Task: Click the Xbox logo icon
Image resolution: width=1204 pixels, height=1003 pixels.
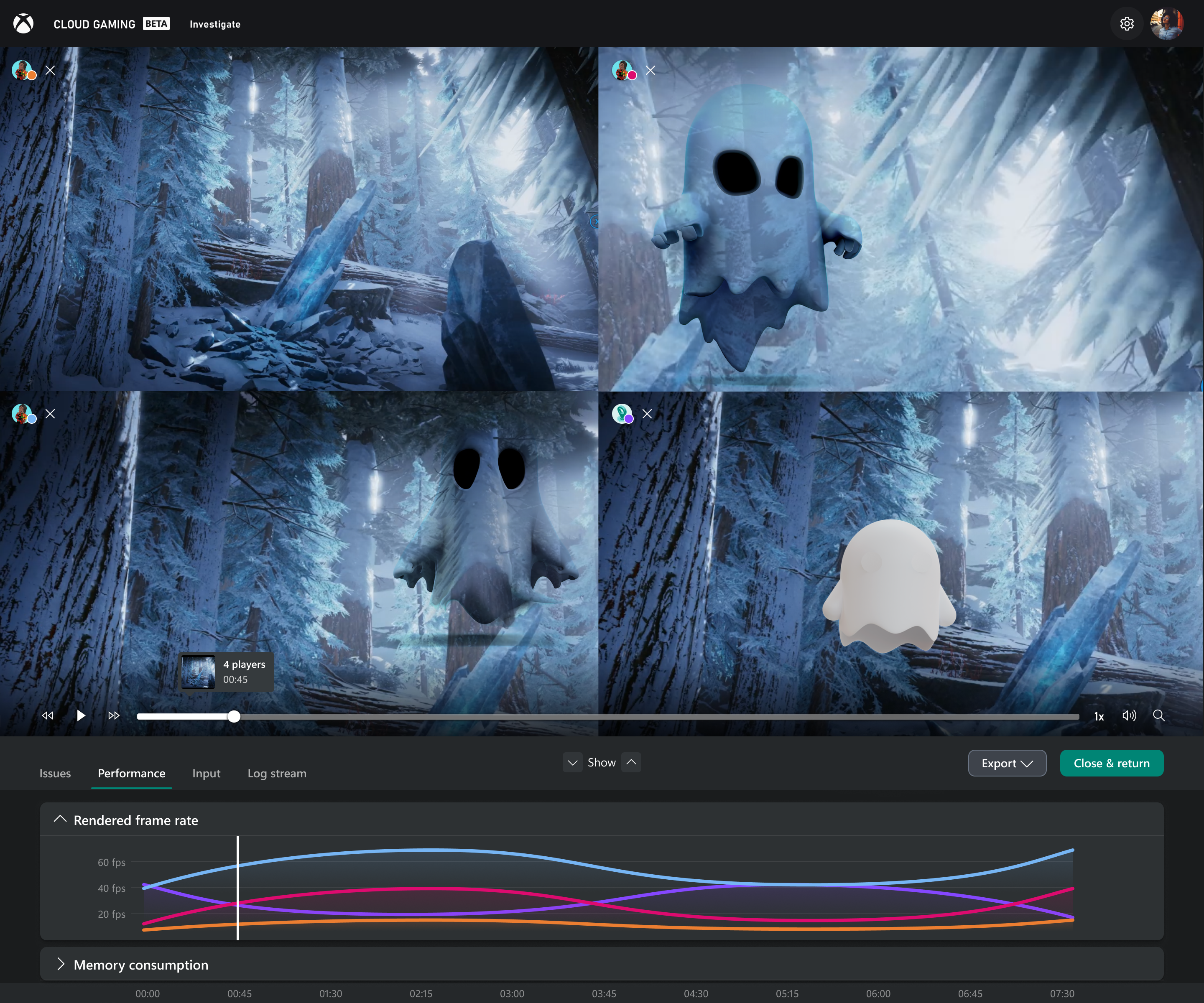Action: (x=23, y=23)
